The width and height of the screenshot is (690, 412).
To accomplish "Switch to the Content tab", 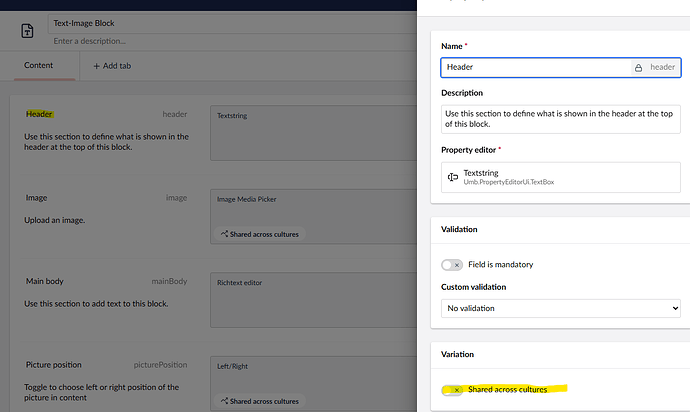I will tap(39, 66).
